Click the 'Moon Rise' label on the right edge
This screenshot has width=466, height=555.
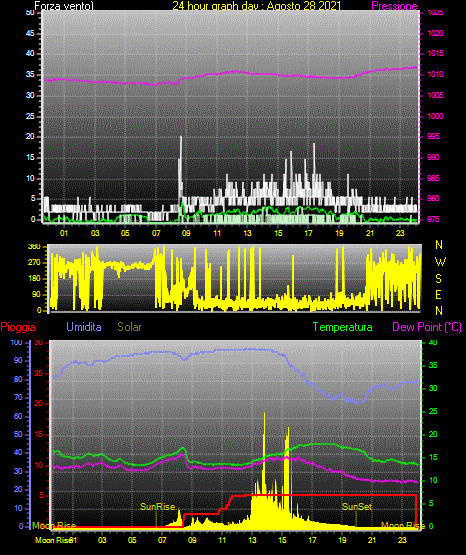pyautogui.click(x=403, y=526)
